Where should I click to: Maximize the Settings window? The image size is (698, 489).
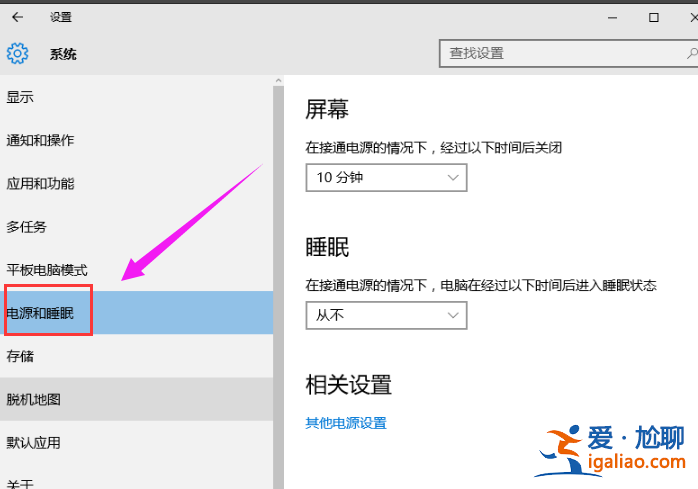[653, 17]
